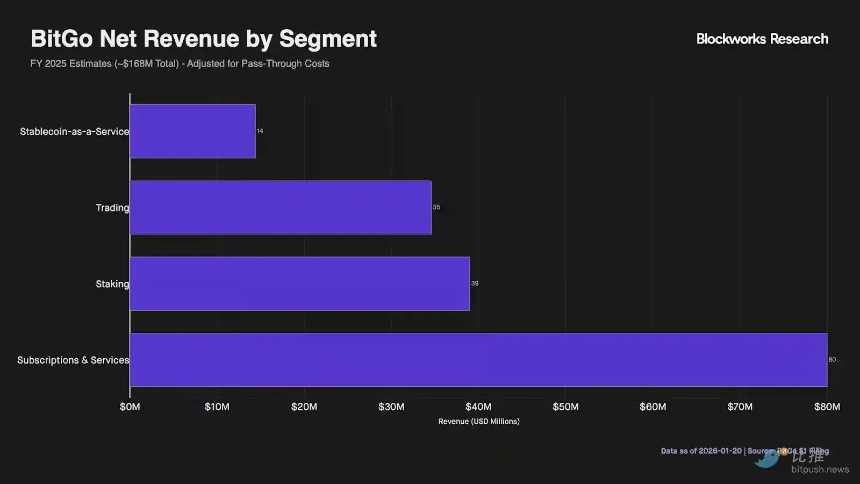Click the Trading axis label
This screenshot has width=860, height=484.
point(112,207)
